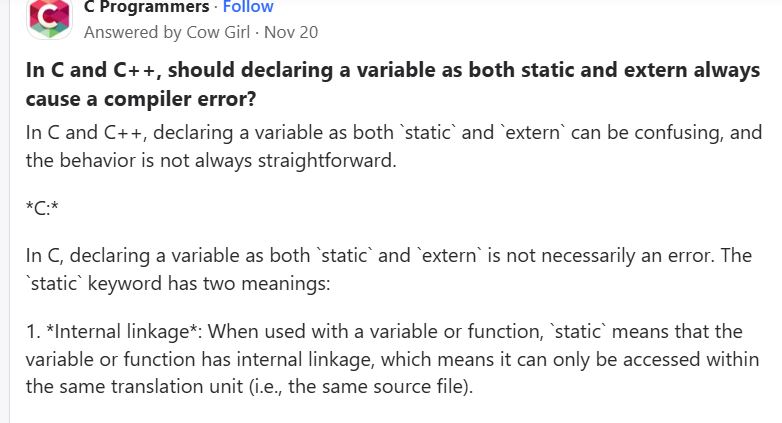
Task: Click the "keyword has two meanings:" line
Action: tap(209, 283)
